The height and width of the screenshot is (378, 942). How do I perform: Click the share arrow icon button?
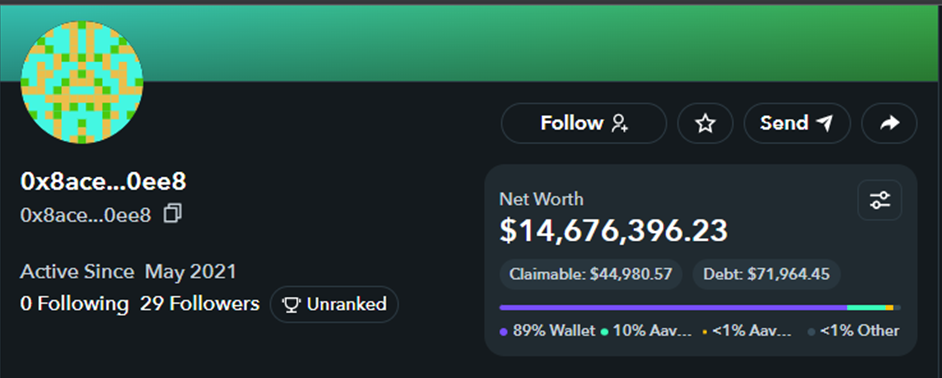click(x=889, y=123)
